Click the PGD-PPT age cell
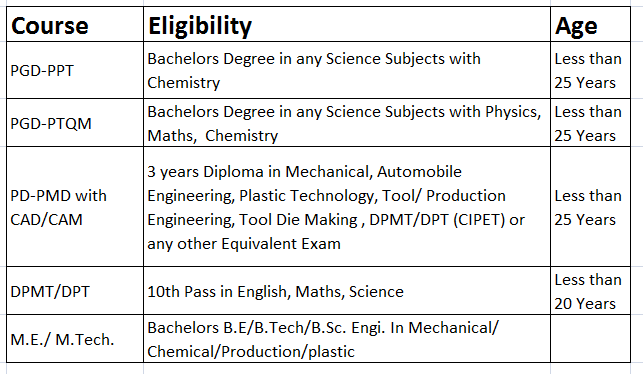643x374 pixels. tap(591, 70)
